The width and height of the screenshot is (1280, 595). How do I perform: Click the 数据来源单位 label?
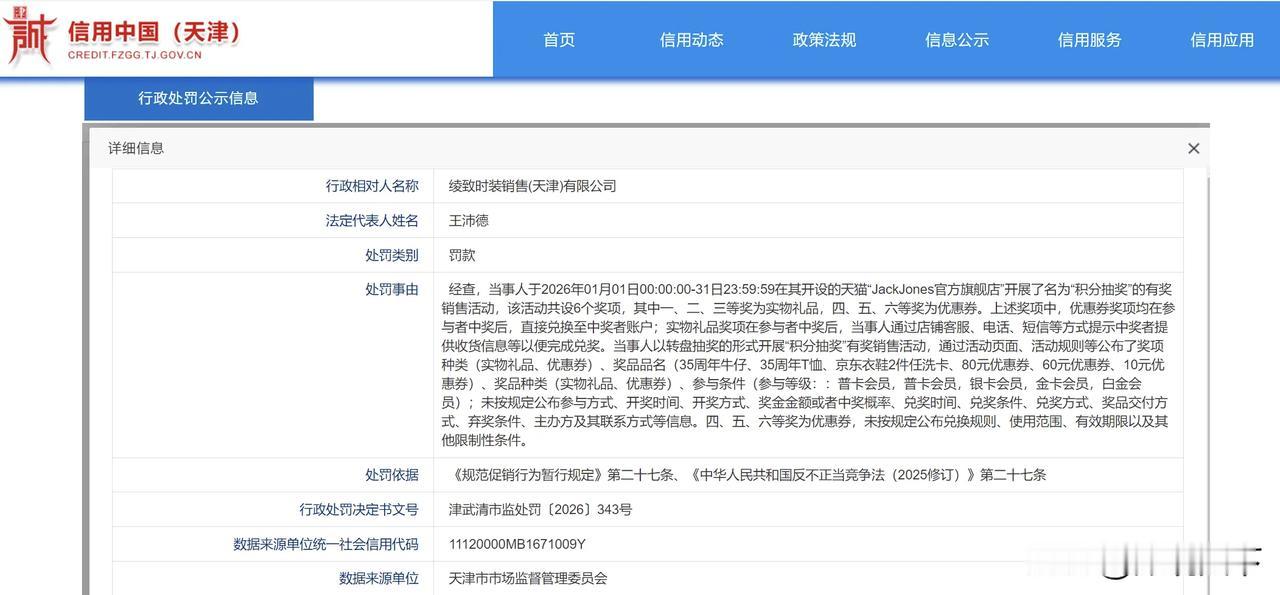point(379,578)
